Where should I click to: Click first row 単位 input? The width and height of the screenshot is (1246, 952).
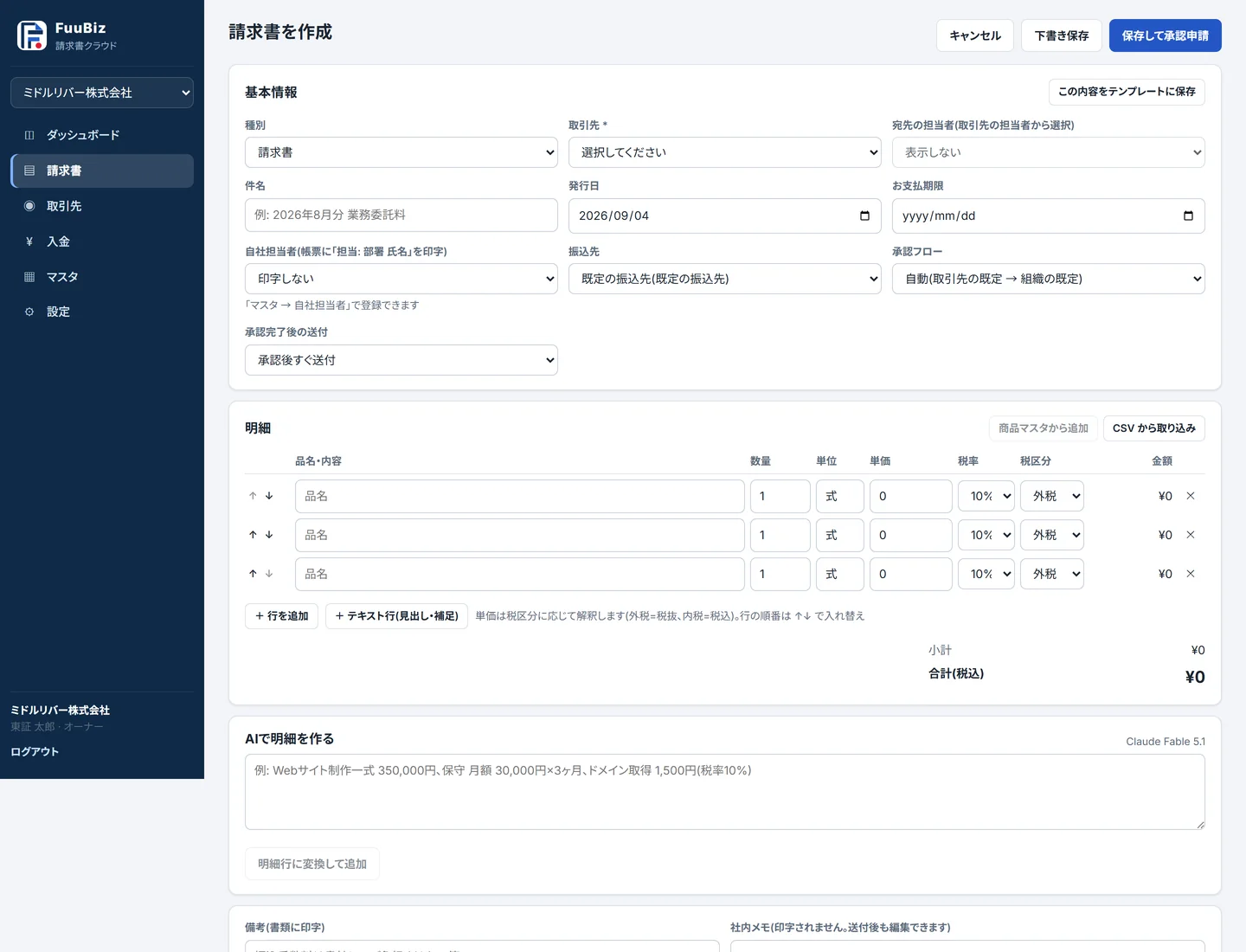(840, 496)
